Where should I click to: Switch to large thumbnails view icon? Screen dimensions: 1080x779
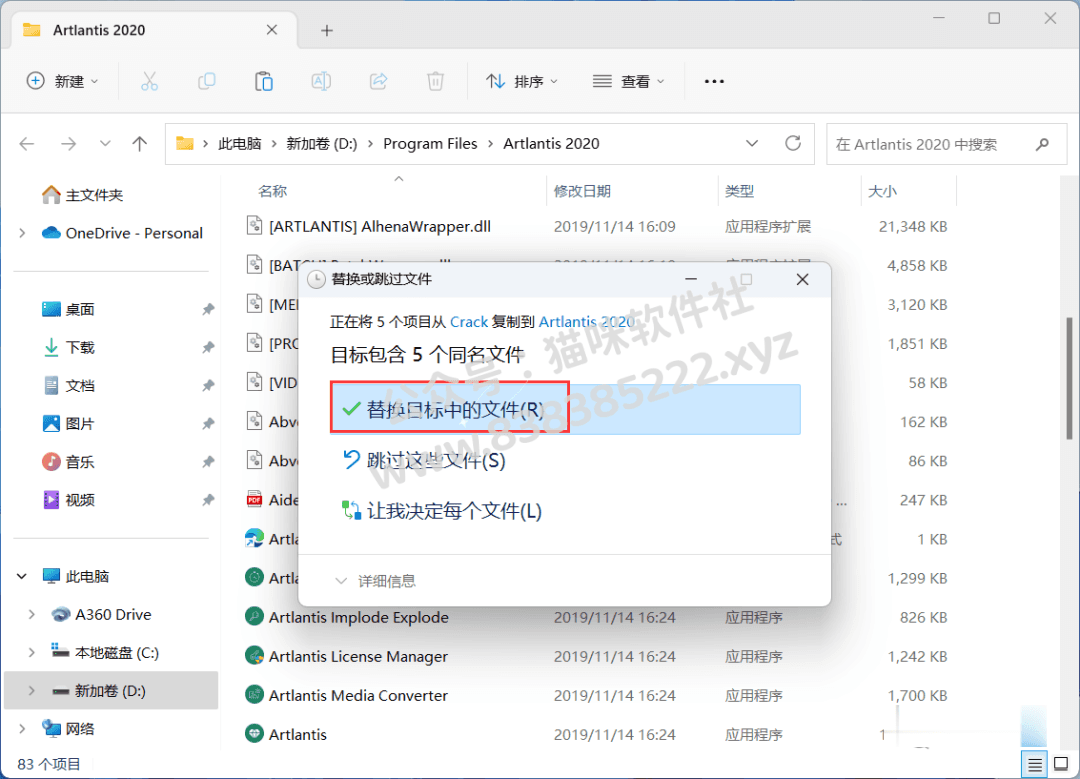pyautogui.click(x=1061, y=764)
